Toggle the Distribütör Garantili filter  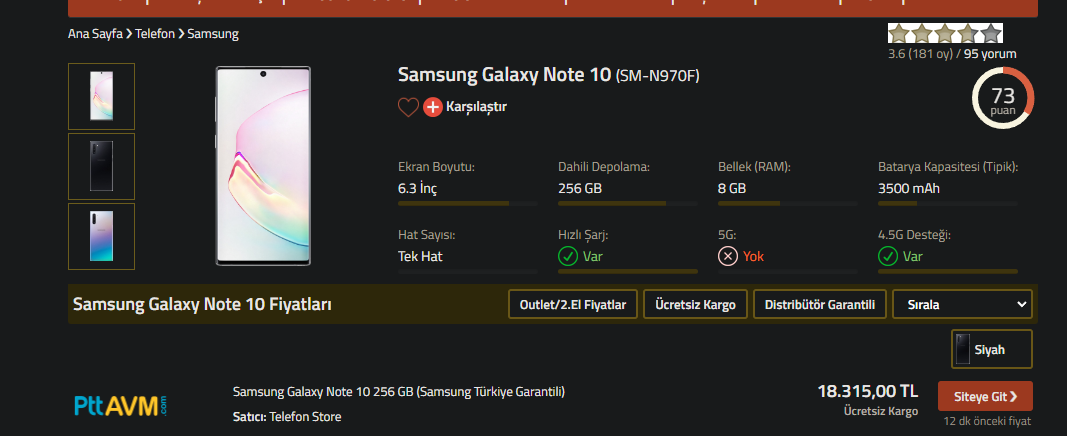(820, 304)
